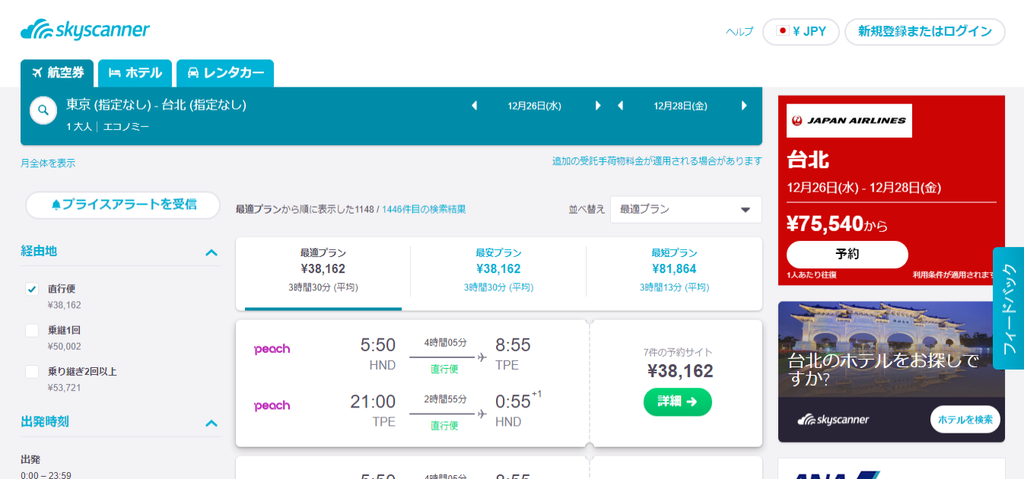Go to next return date after 12月28日

(744, 106)
